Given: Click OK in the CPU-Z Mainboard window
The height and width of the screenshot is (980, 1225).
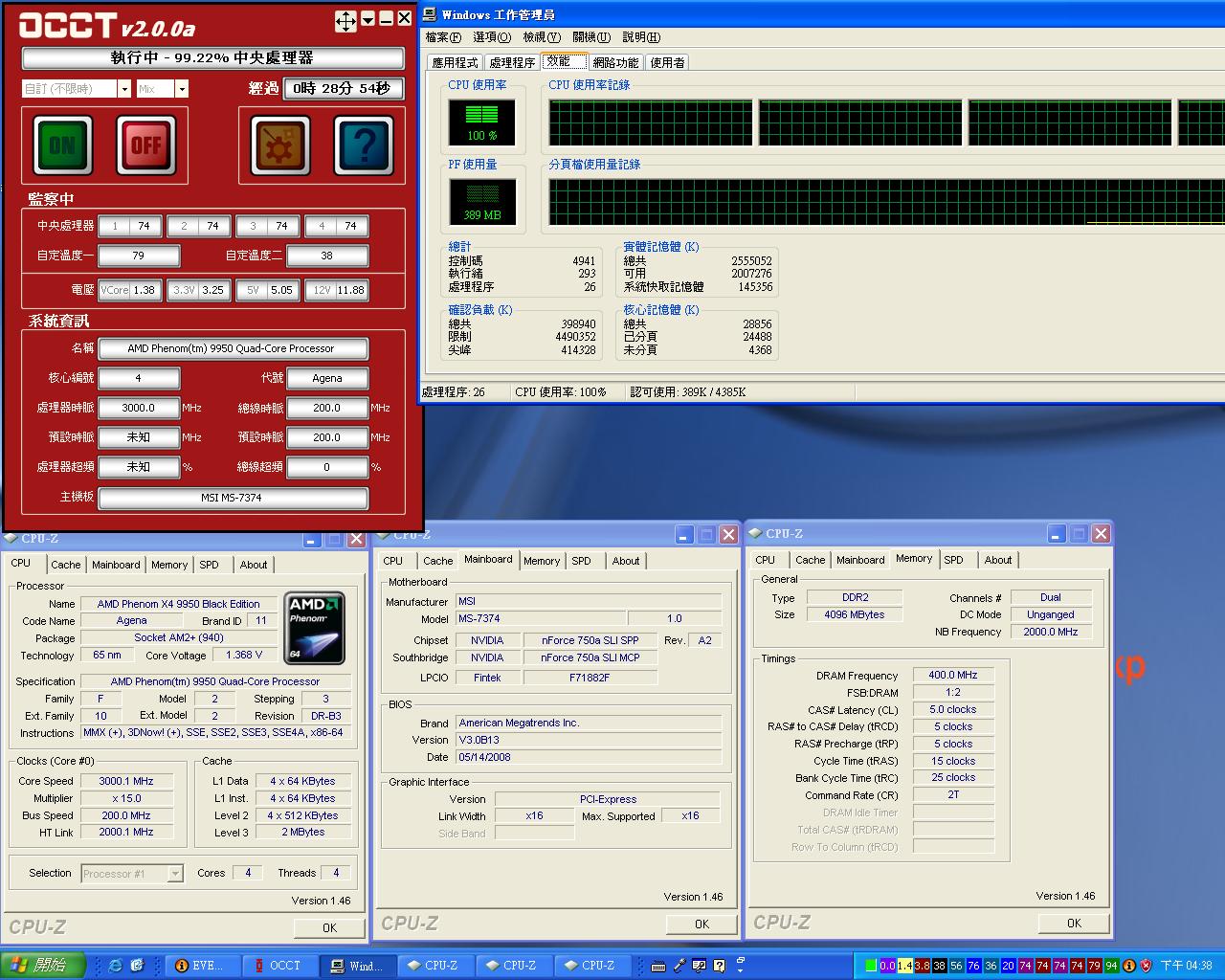Looking at the screenshot, I should (x=702, y=924).
